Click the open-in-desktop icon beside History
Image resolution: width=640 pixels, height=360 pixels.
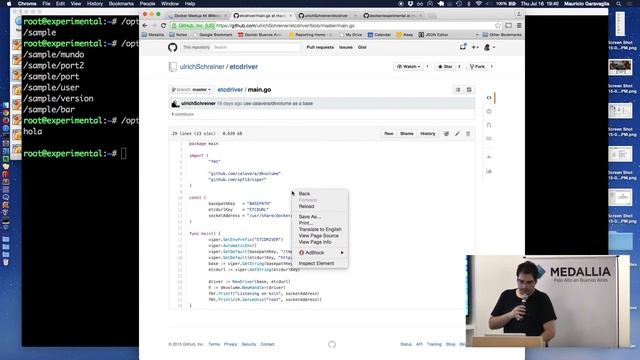coord(446,134)
